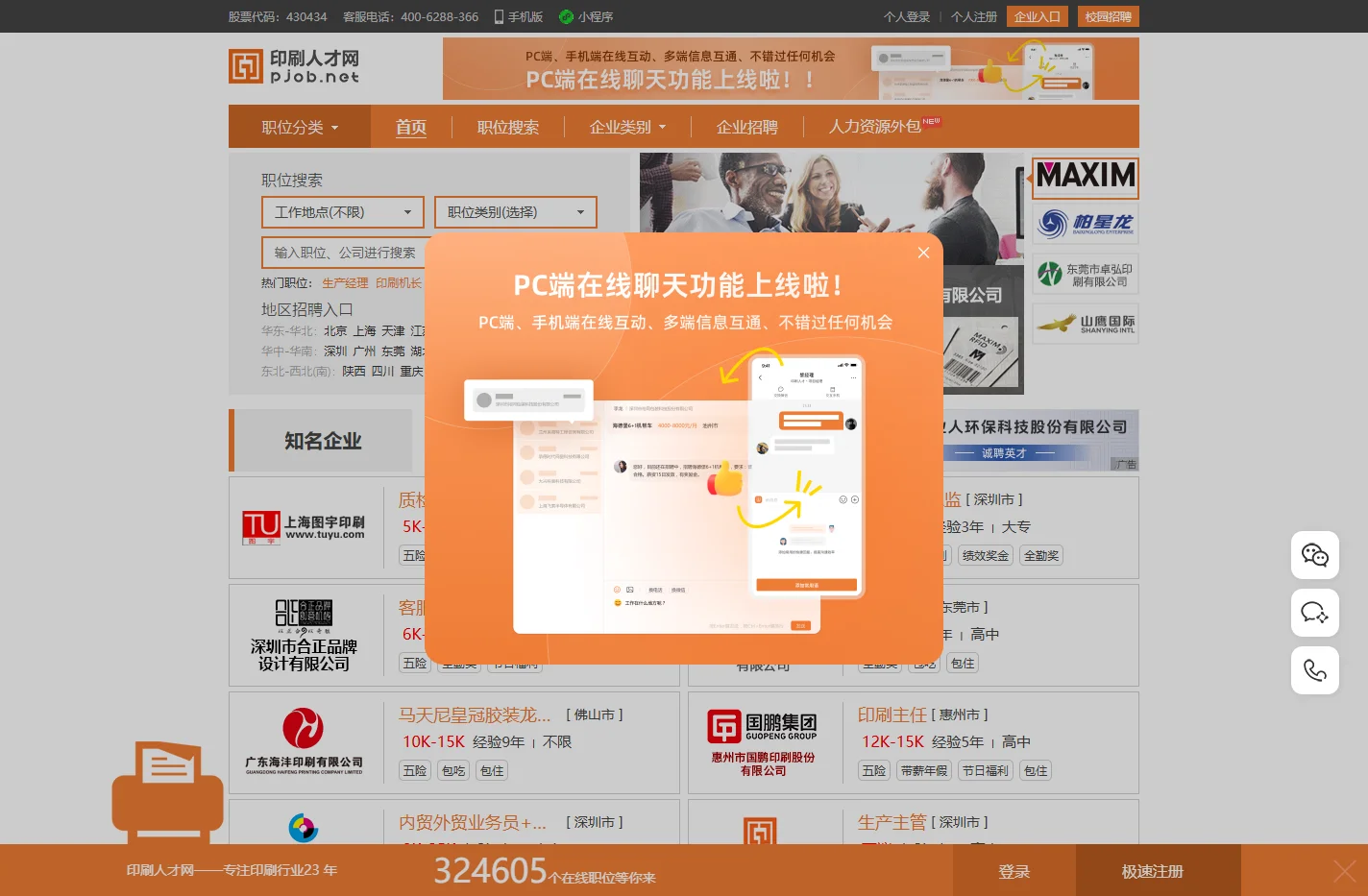Choose the 北京 region link
Image resolution: width=1368 pixels, height=896 pixels.
335,330
